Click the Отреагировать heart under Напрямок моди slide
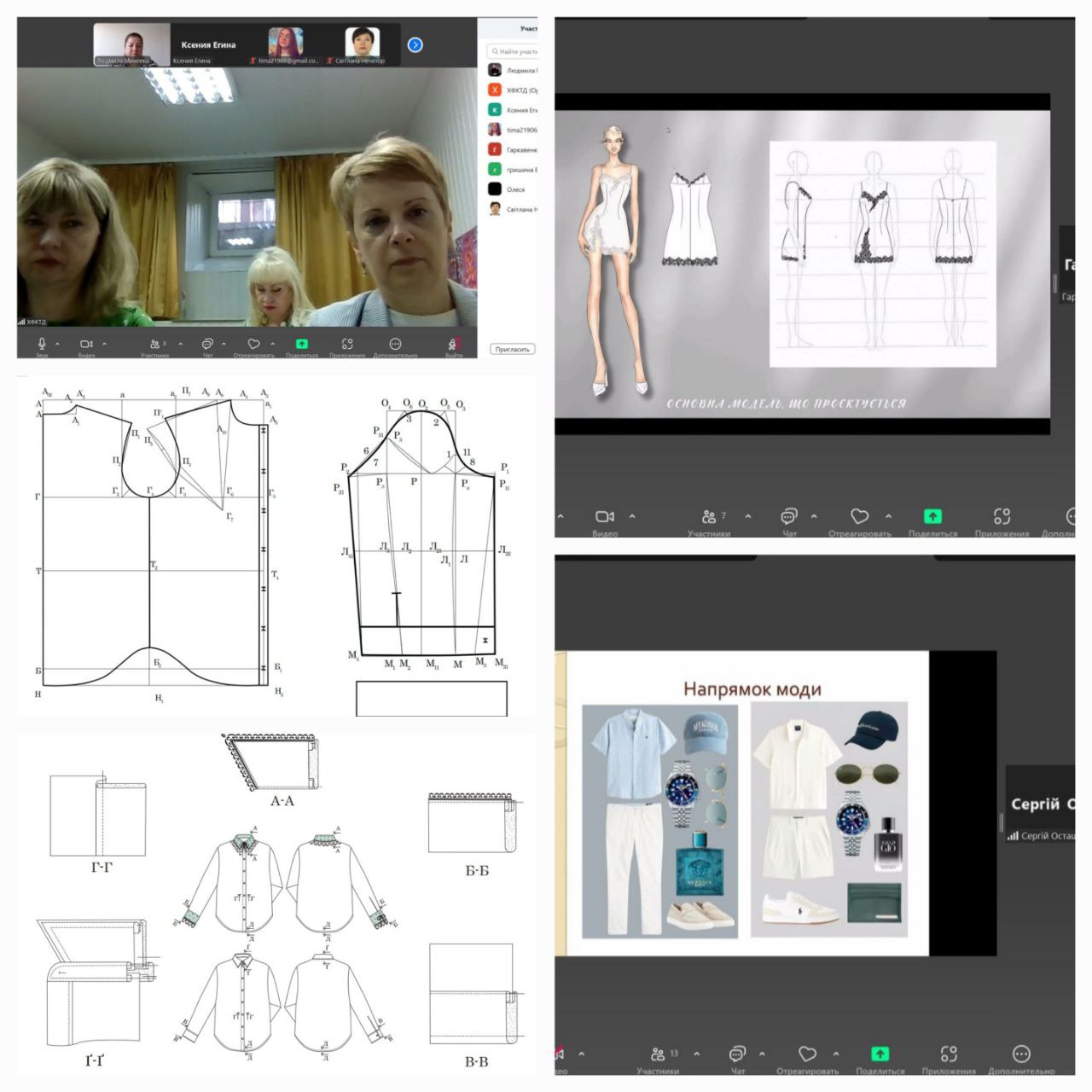The height and width of the screenshot is (1092, 1092). [807, 1054]
